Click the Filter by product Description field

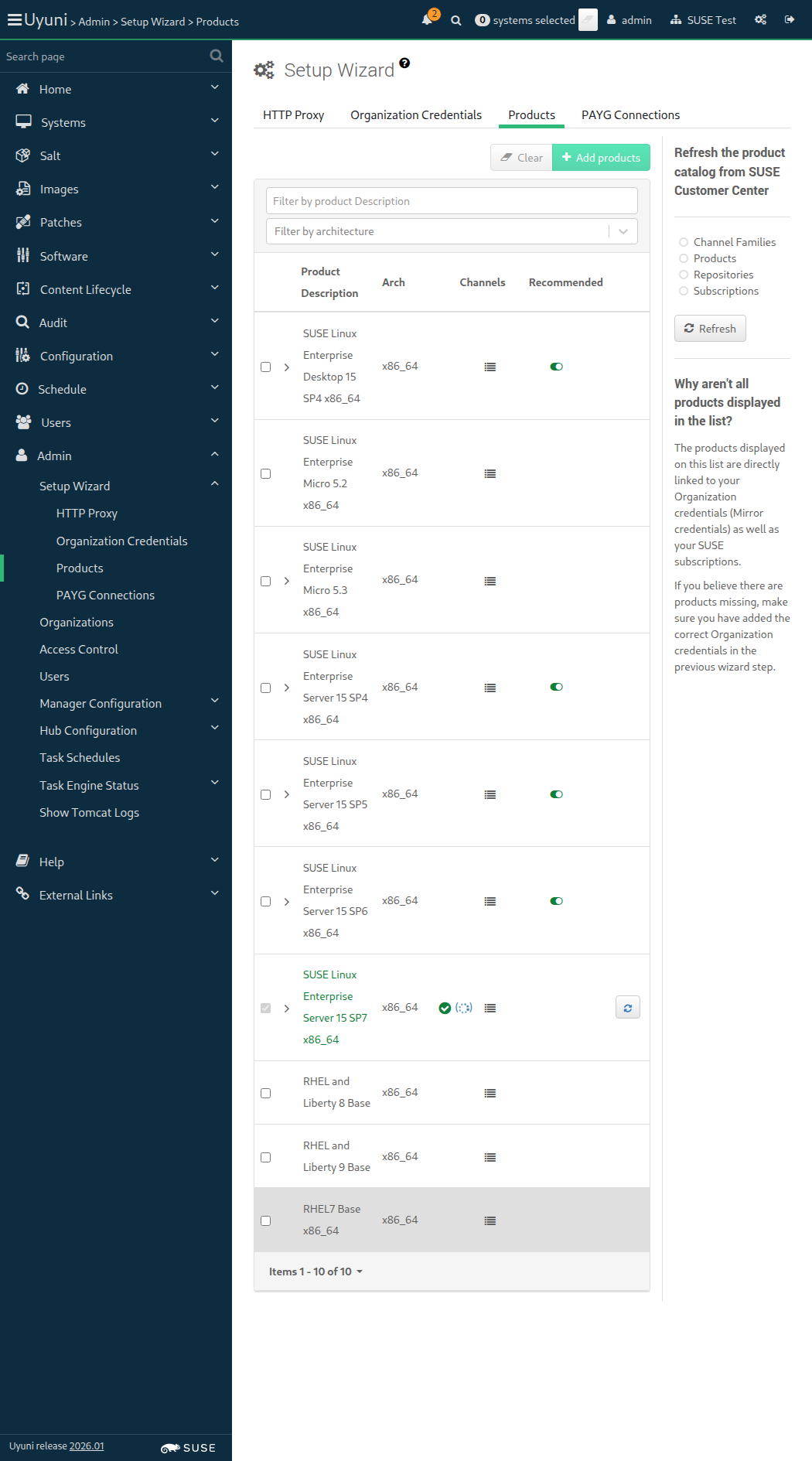point(452,201)
